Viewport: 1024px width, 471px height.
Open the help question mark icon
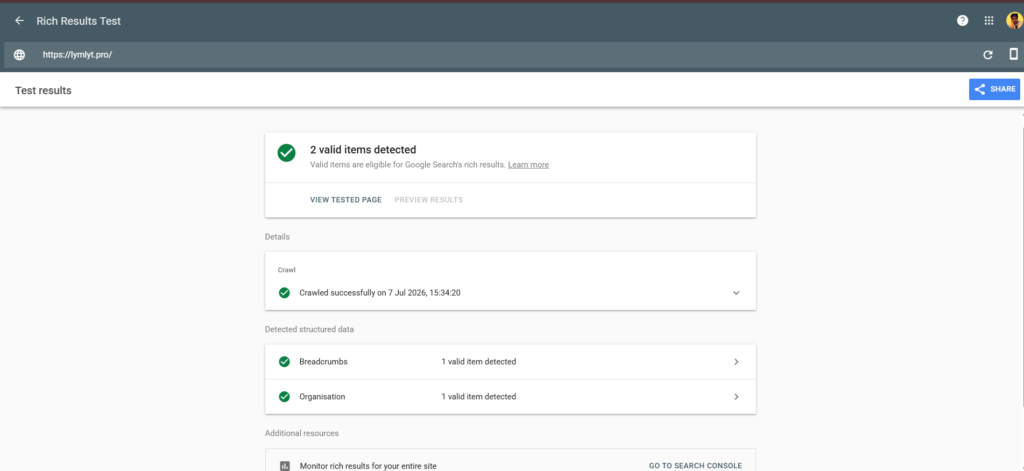(963, 21)
